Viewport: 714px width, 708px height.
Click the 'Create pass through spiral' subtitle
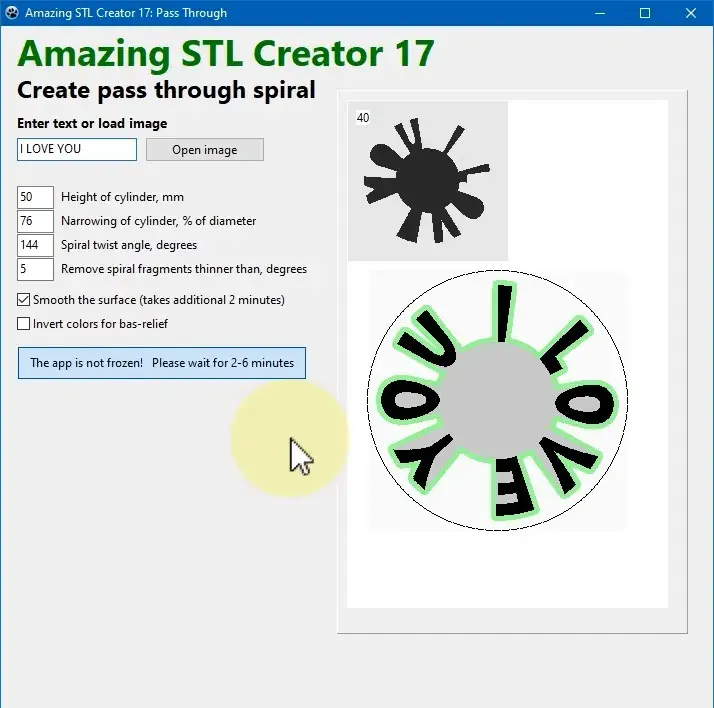[166, 90]
